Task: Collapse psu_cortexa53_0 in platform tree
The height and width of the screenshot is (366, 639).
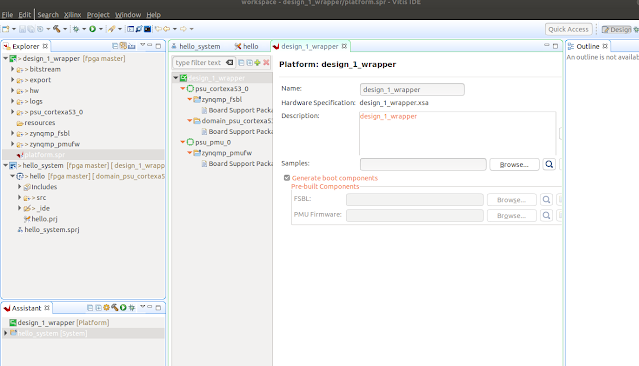Action: tap(183, 88)
